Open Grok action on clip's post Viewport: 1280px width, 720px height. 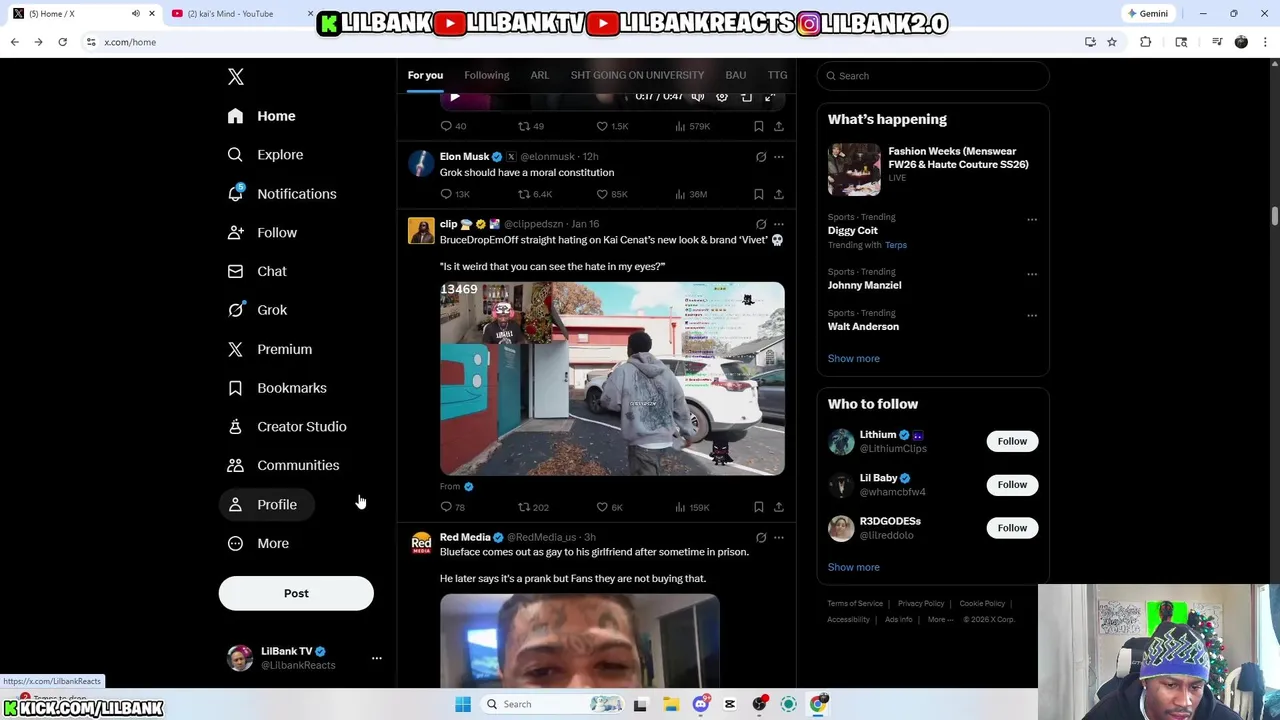pos(761,224)
